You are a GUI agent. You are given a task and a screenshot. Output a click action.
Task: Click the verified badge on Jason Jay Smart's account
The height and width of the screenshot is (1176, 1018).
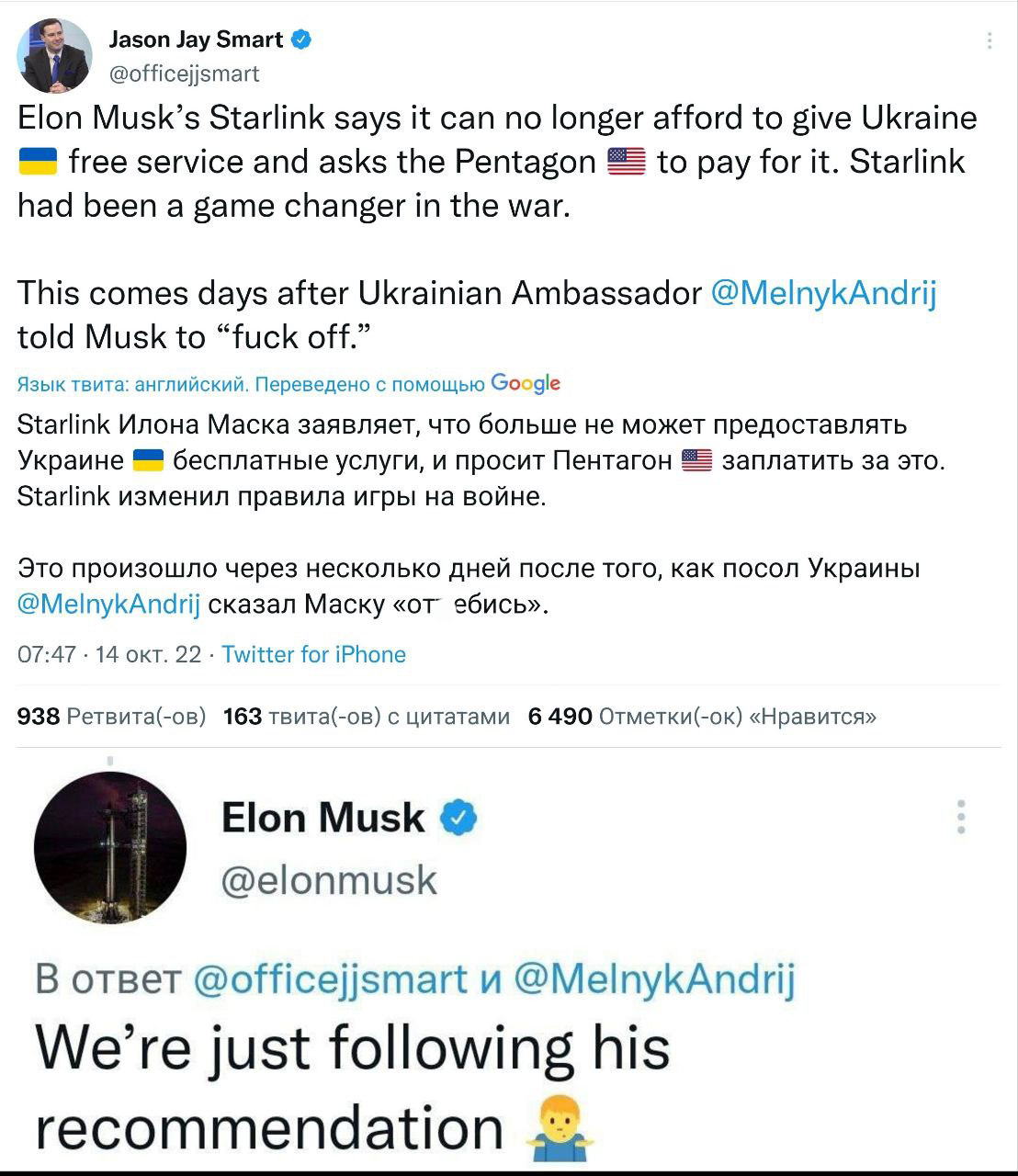(301, 39)
